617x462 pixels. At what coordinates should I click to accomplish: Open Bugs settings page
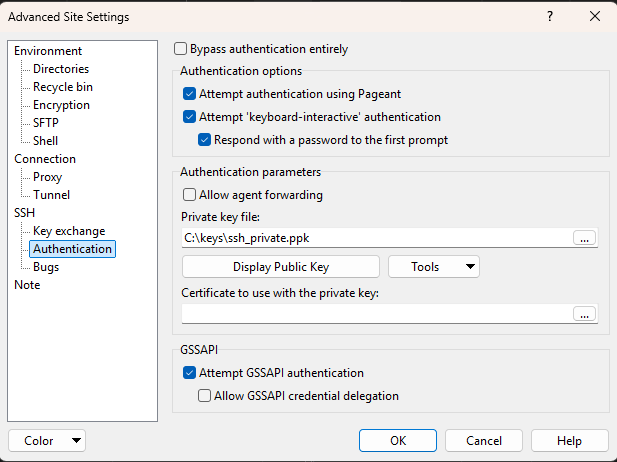pyautogui.click(x=46, y=267)
